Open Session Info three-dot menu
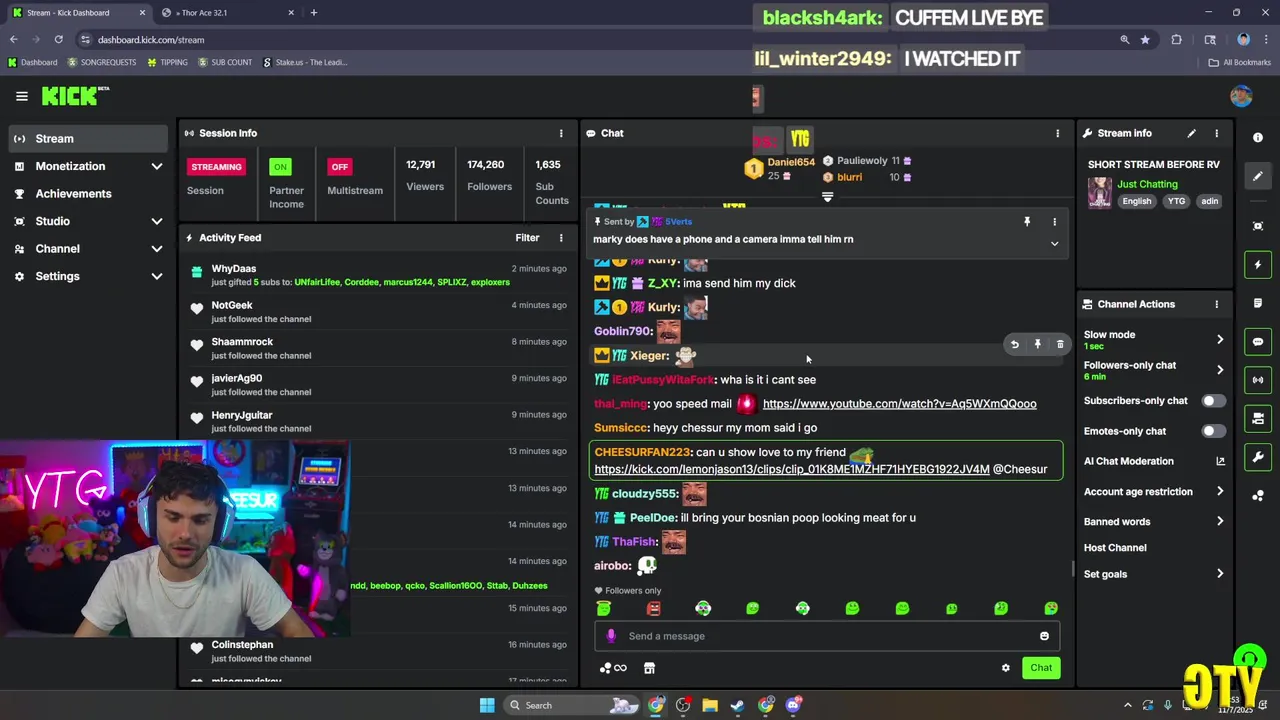1280x720 pixels. coord(561,133)
